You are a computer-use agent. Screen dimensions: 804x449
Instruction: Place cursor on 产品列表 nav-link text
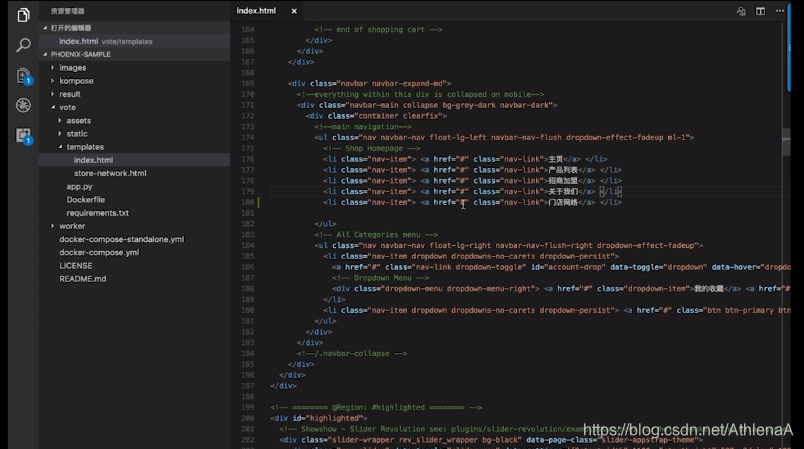[563, 170]
